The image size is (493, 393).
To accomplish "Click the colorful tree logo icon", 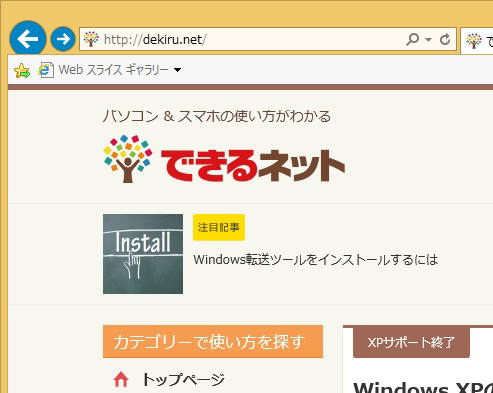I will click(x=128, y=159).
